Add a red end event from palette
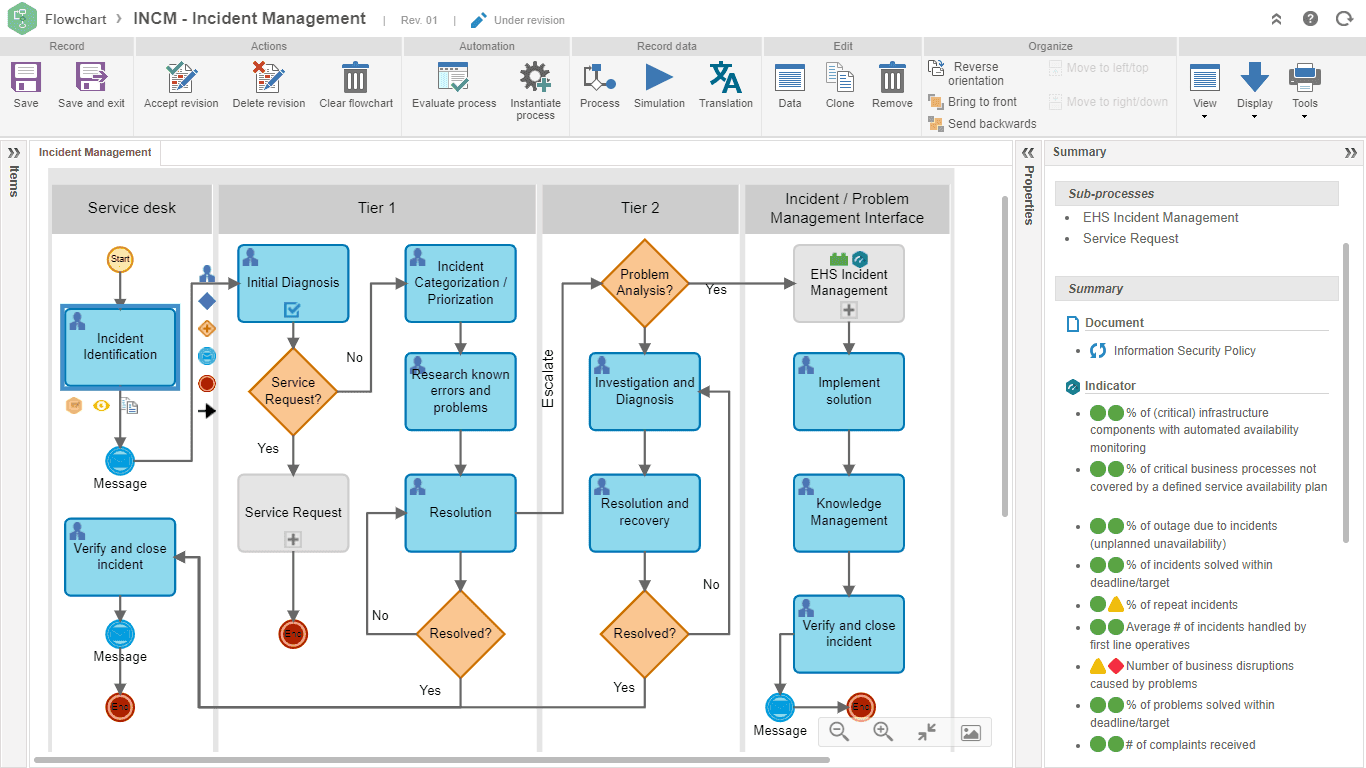Viewport: 1366px width, 768px height. (x=207, y=383)
